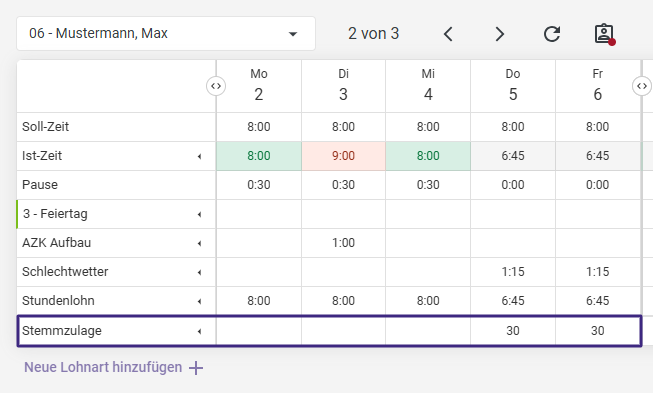The height and width of the screenshot is (393, 653).
Task: Click the Stemmzulage 30 cell on Friday
Action: click(x=598, y=331)
